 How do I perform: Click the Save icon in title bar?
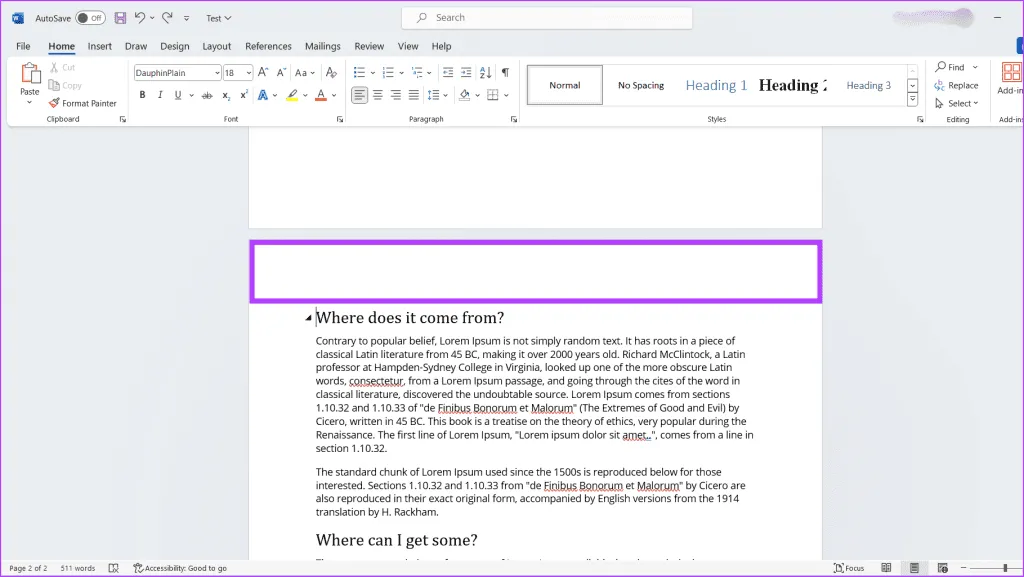(120, 18)
